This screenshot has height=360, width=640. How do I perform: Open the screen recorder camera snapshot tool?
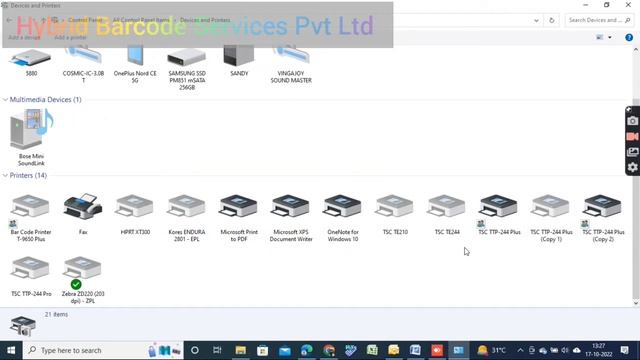point(632,121)
